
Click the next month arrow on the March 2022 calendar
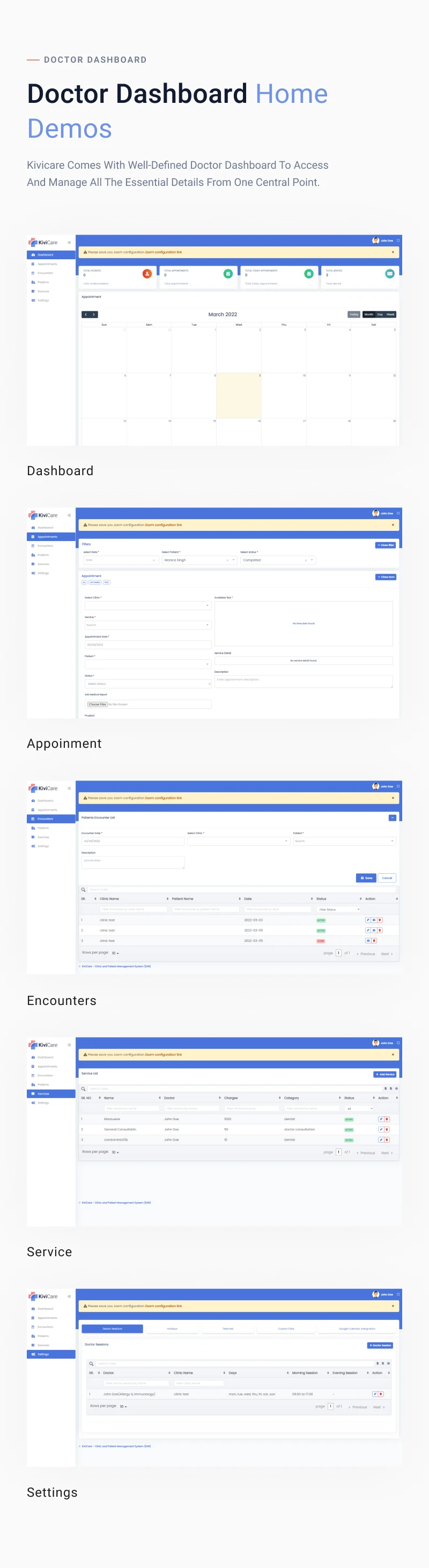94,314
